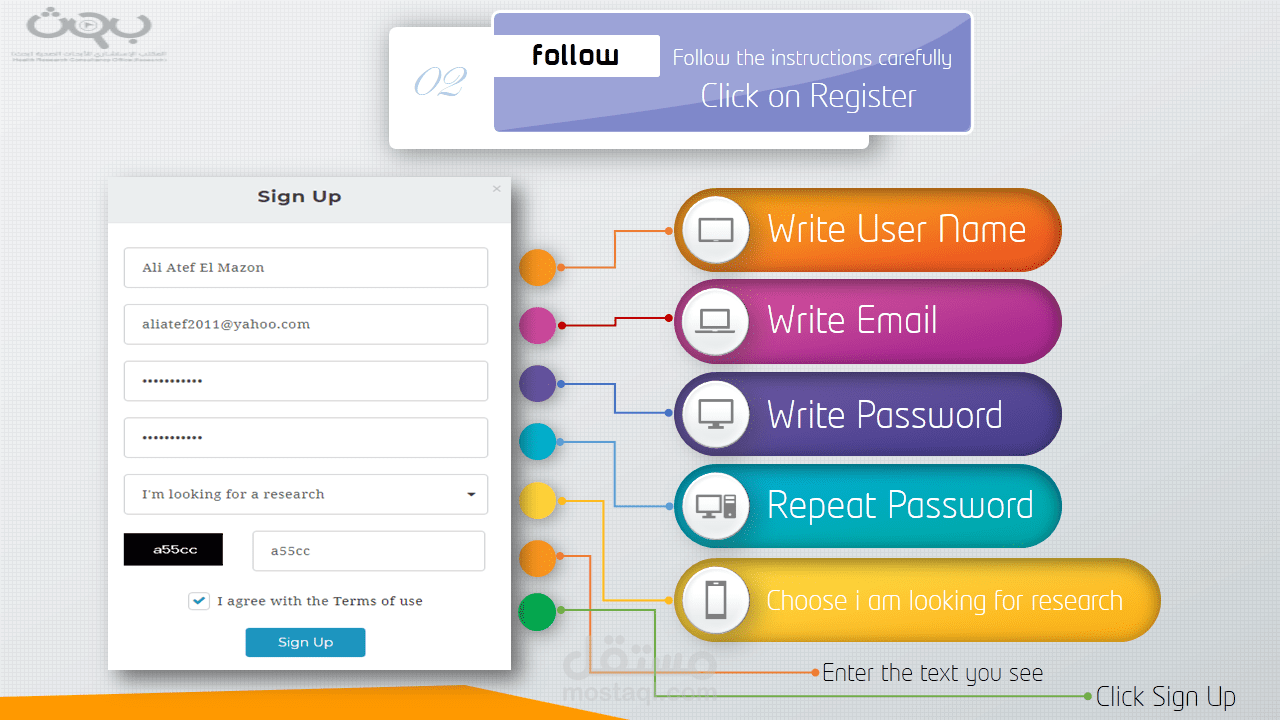Close the Sign Up dialog with X
This screenshot has width=1280, height=720.
(x=497, y=189)
